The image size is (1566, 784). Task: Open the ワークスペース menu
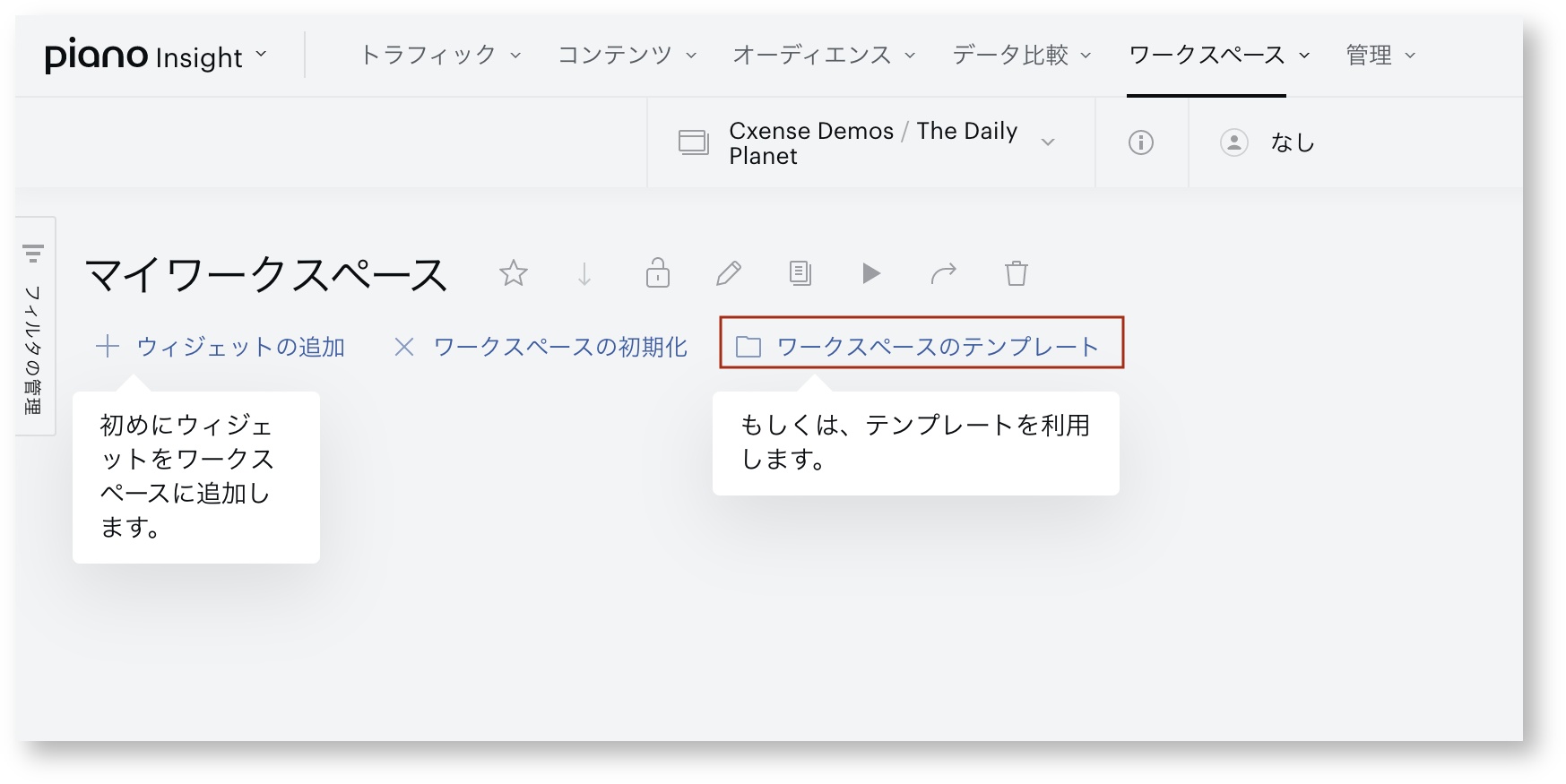click(x=1220, y=56)
